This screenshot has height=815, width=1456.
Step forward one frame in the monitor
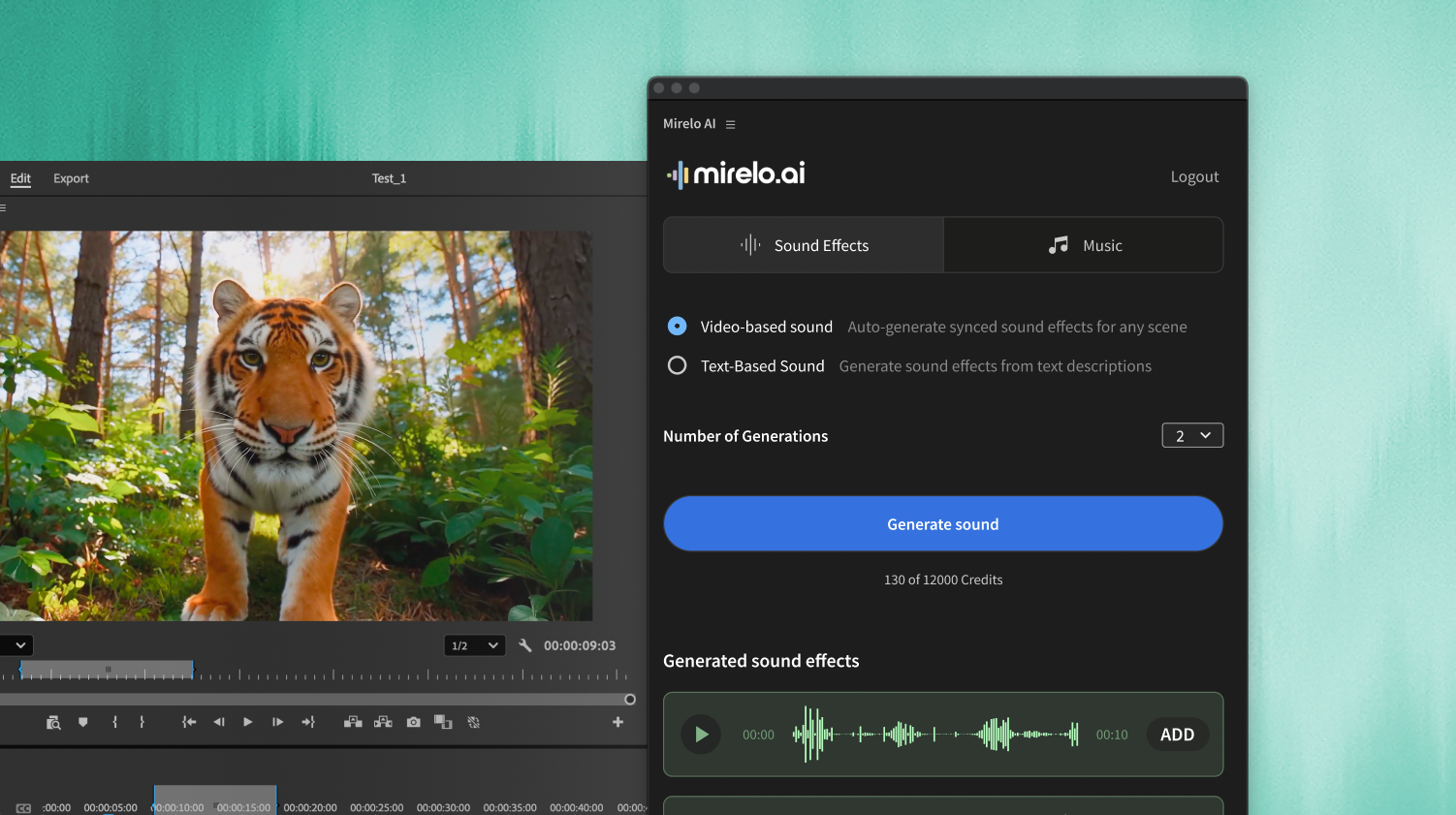click(x=278, y=721)
